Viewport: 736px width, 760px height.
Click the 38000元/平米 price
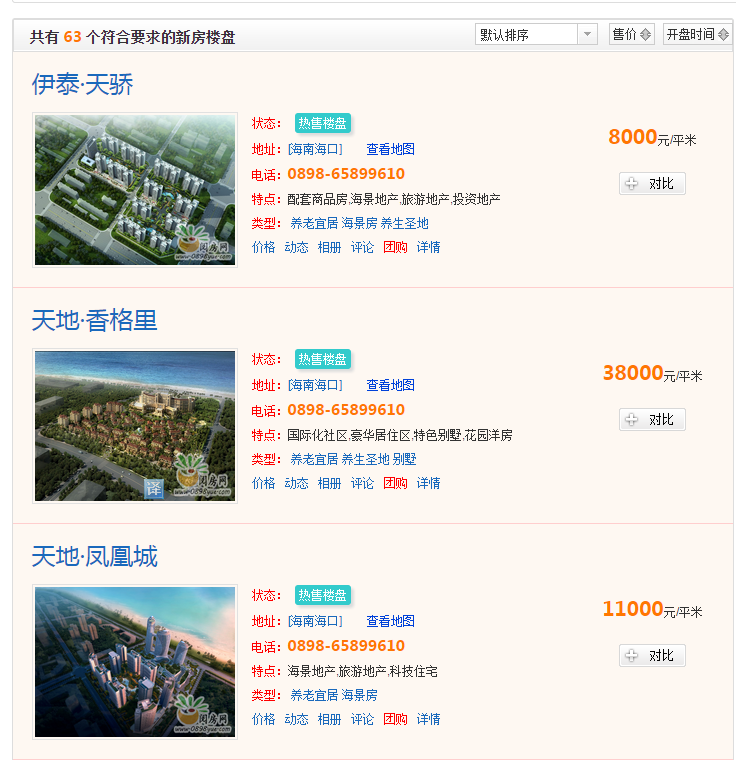click(652, 374)
